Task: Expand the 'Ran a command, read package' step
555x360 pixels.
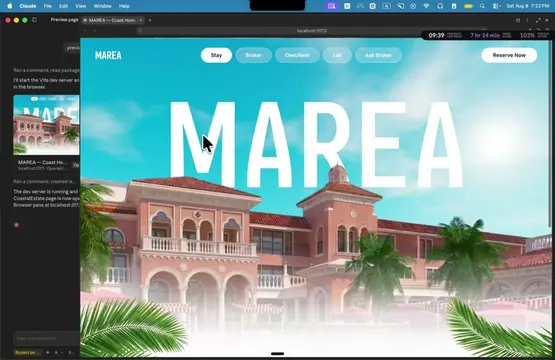Action: tap(46, 70)
